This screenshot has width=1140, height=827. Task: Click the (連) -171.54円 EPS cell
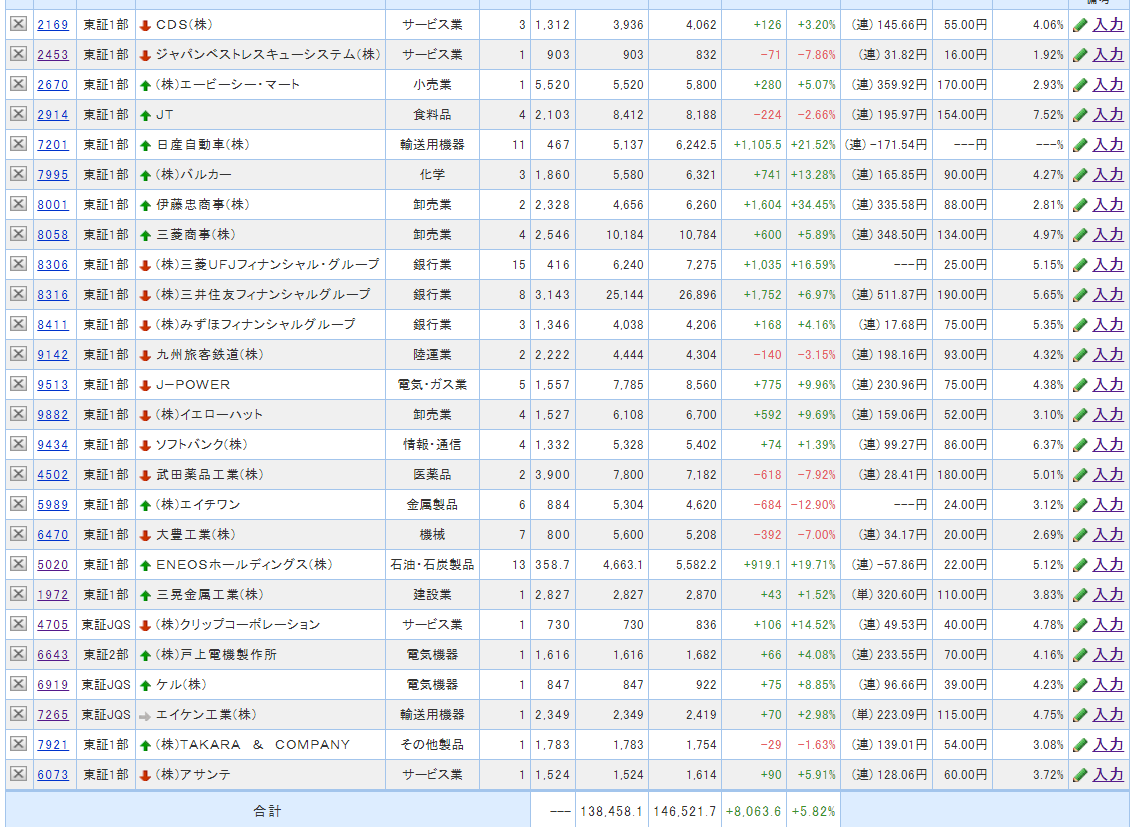point(886,145)
